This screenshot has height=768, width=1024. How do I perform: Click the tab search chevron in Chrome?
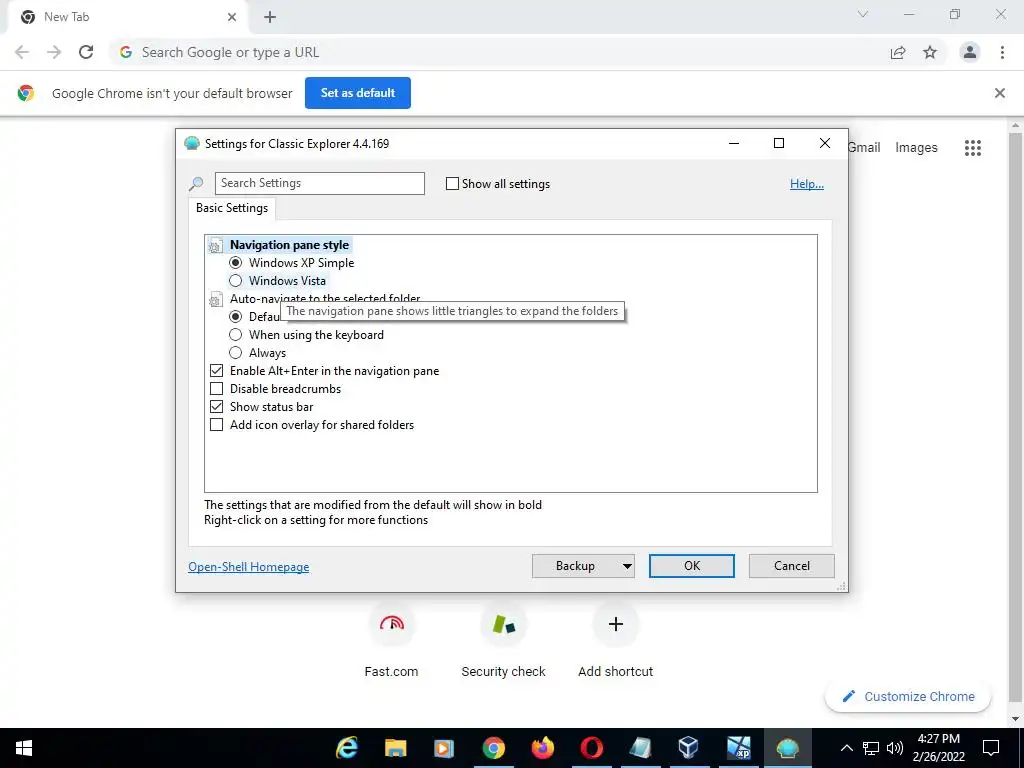[863, 14]
